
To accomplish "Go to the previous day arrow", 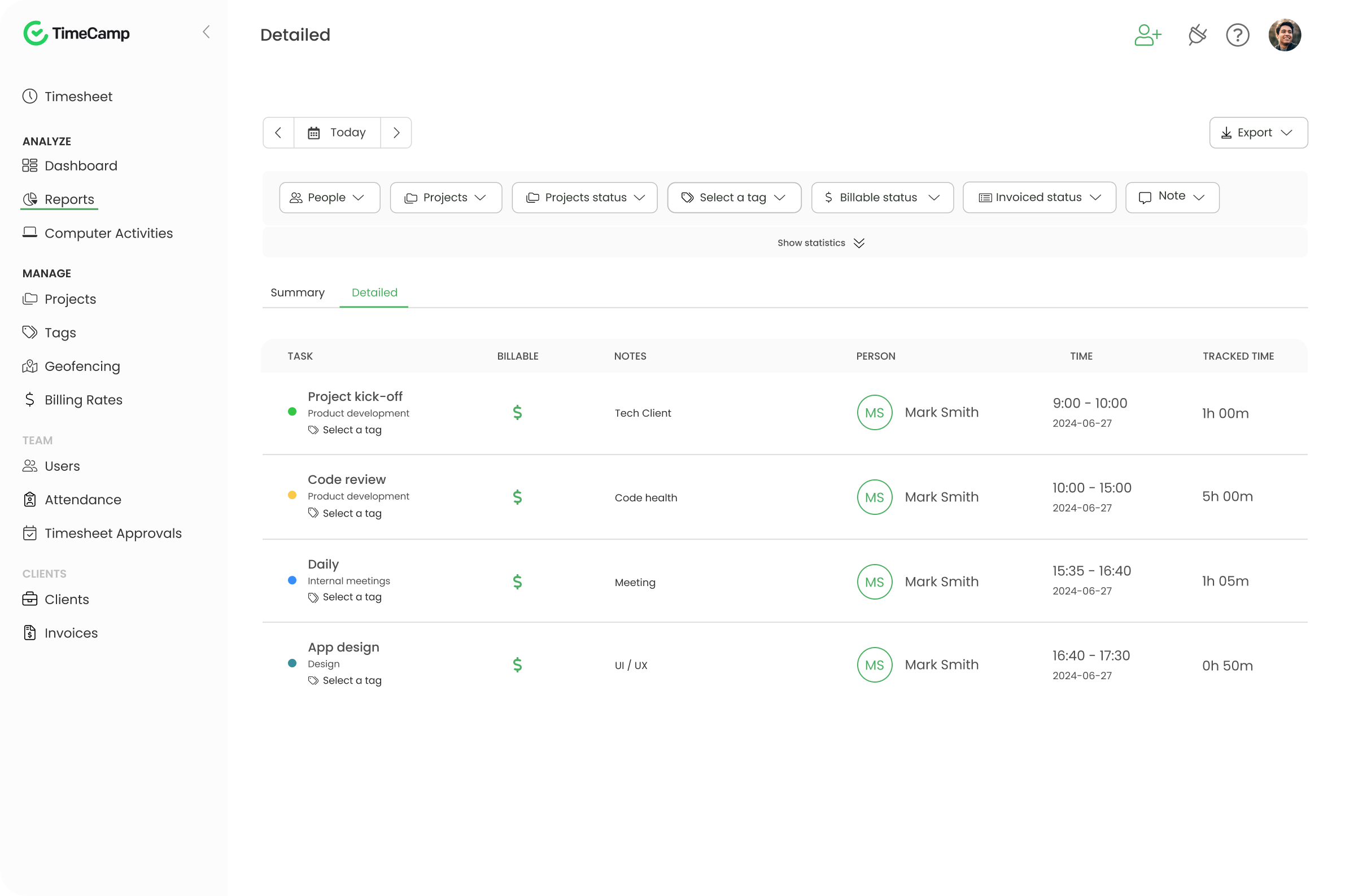I will 278,133.
